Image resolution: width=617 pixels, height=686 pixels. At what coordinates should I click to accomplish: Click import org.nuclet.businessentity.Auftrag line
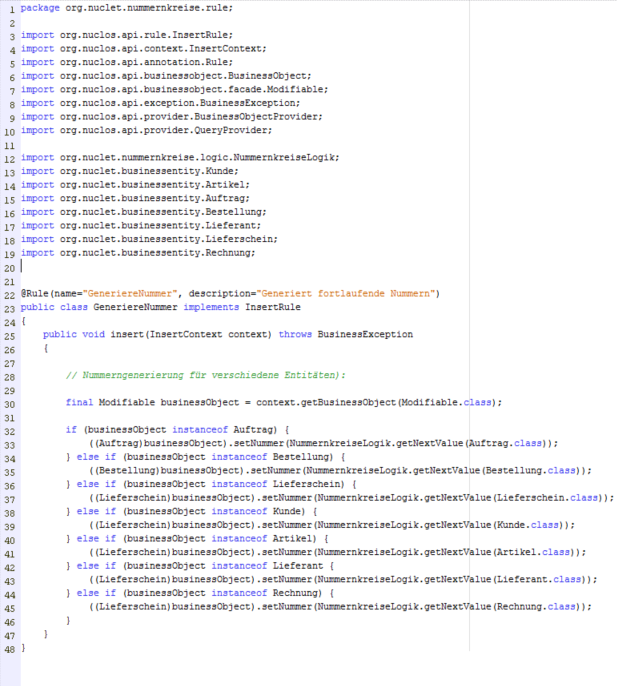click(x=135, y=198)
